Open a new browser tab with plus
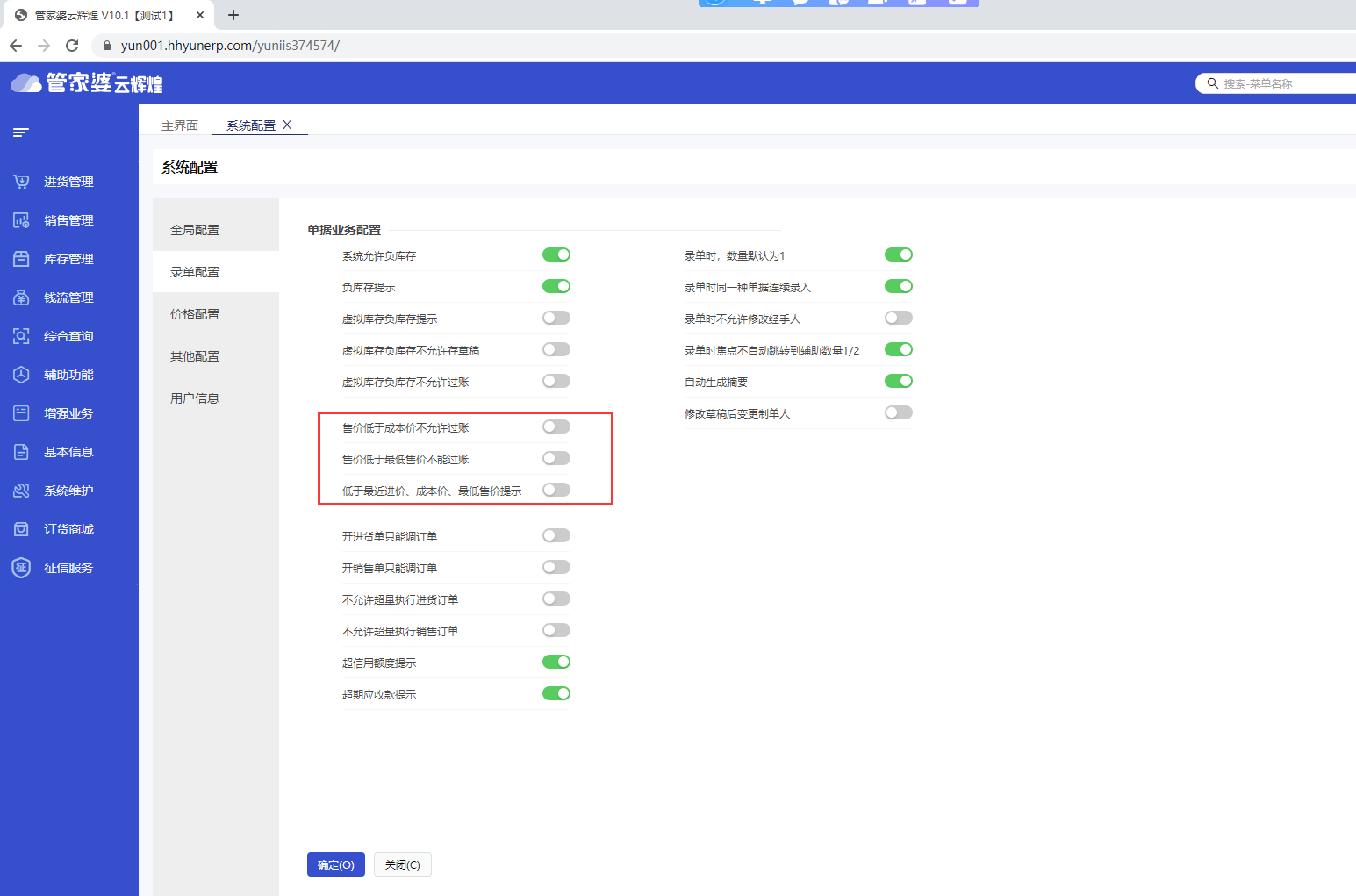The width and height of the screenshot is (1356, 896). [x=233, y=15]
